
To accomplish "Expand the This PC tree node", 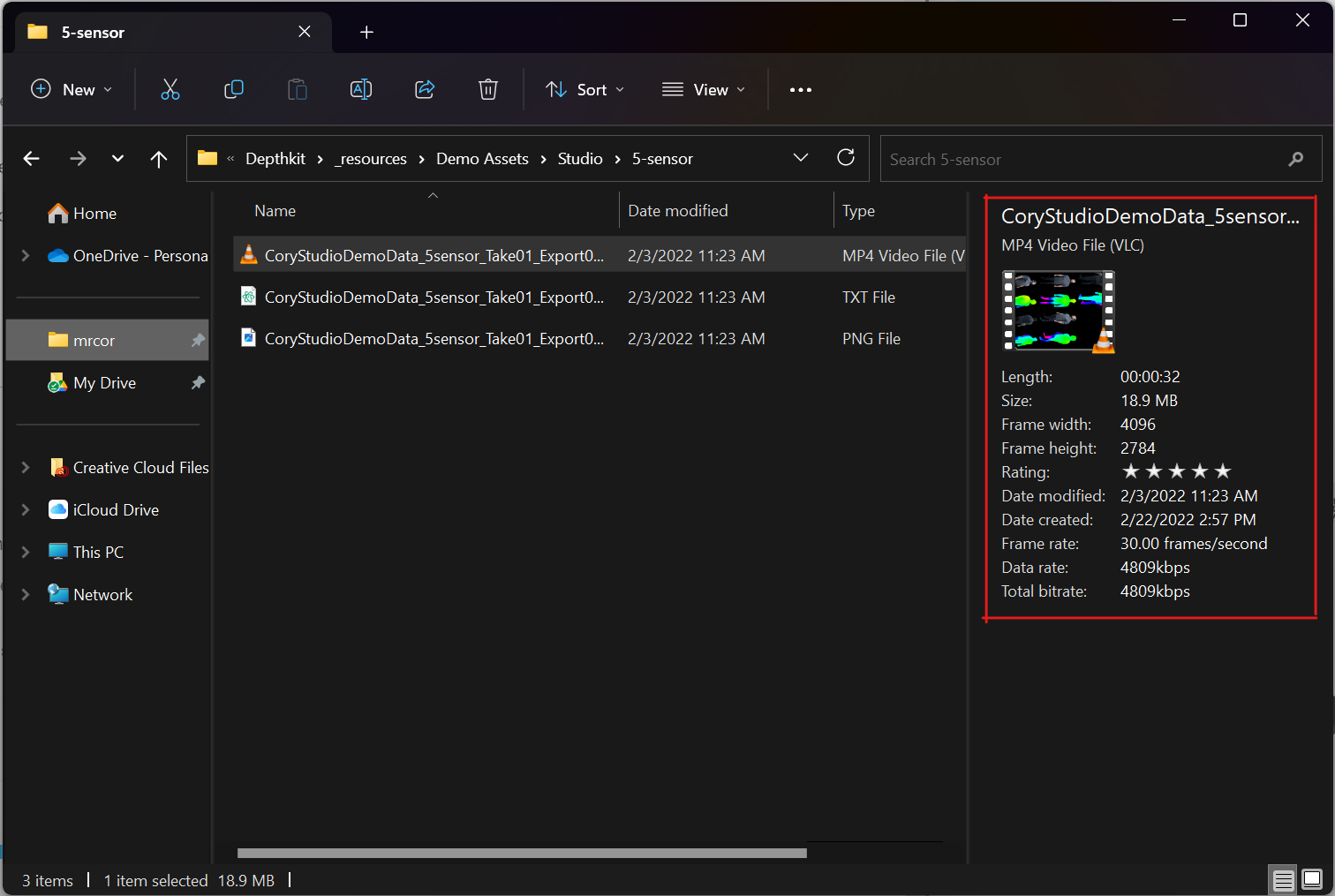I will (26, 553).
